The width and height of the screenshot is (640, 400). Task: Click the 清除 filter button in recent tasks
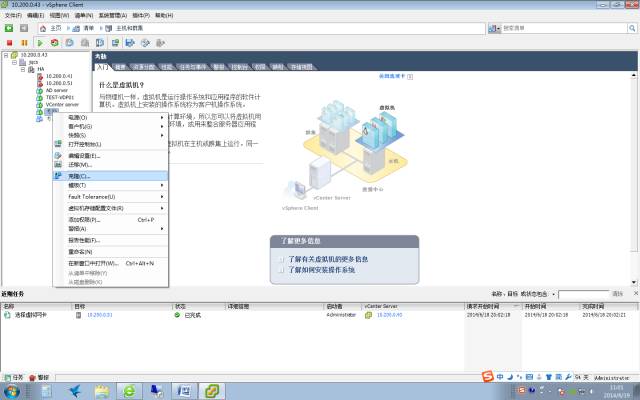point(618,294)
